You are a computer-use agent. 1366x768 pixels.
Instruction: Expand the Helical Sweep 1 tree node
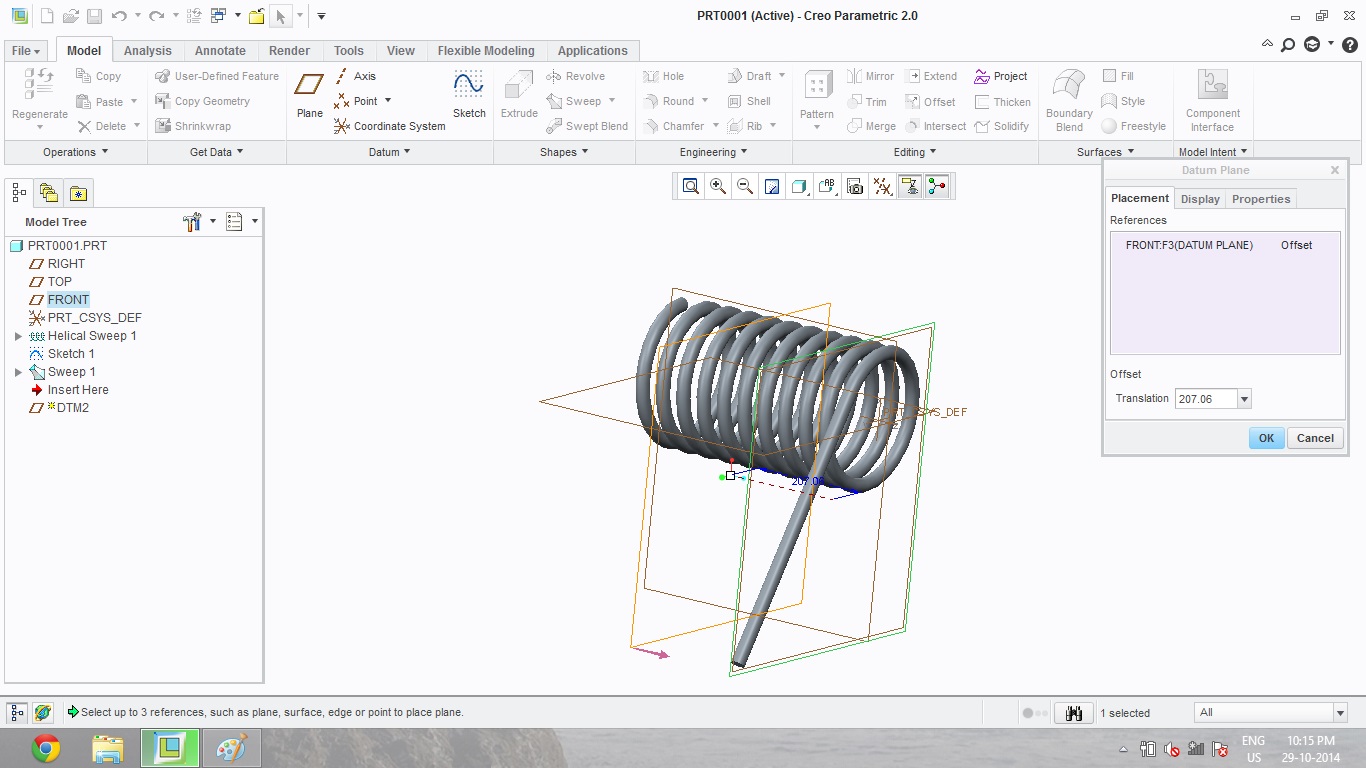(x=18, y=336)
